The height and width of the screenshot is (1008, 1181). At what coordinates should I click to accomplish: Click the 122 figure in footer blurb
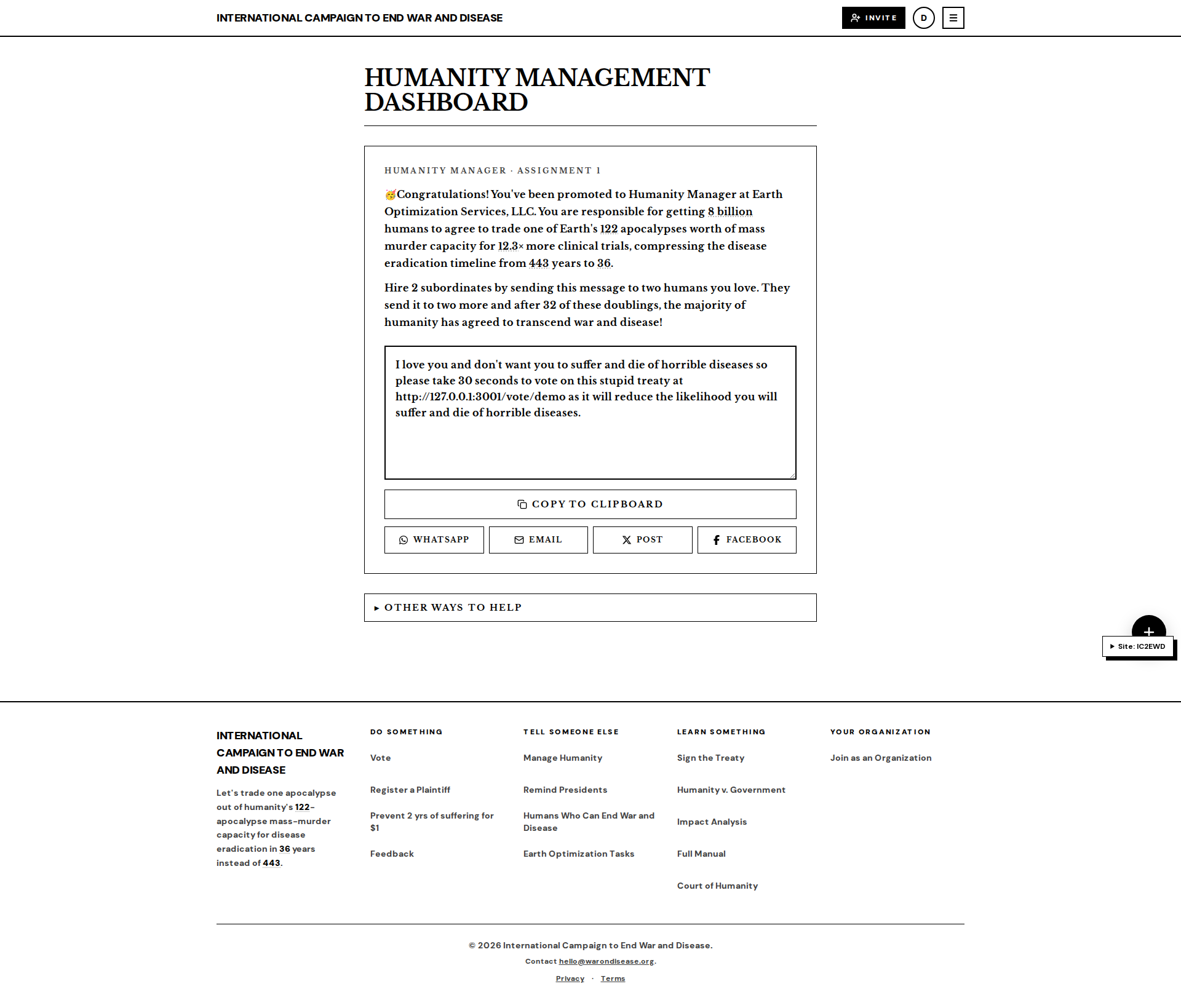(302, 807)
